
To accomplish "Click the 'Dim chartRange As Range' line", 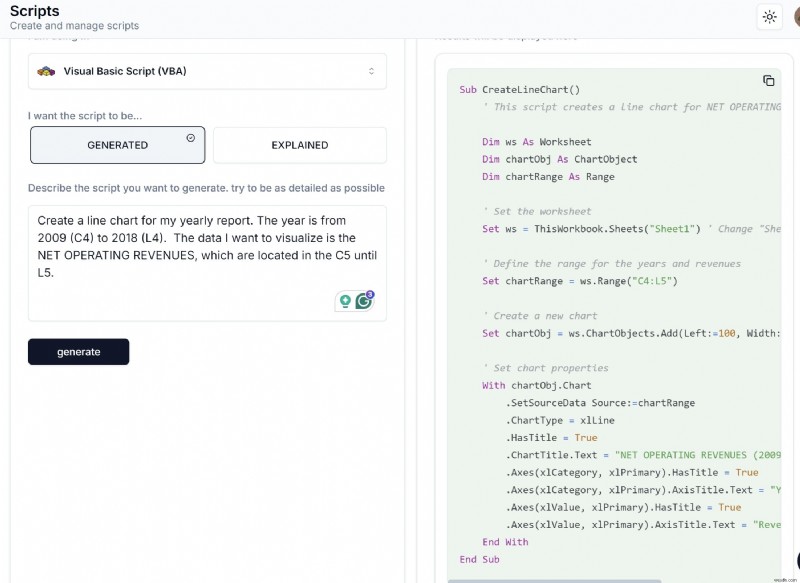I will coord(548,176).
